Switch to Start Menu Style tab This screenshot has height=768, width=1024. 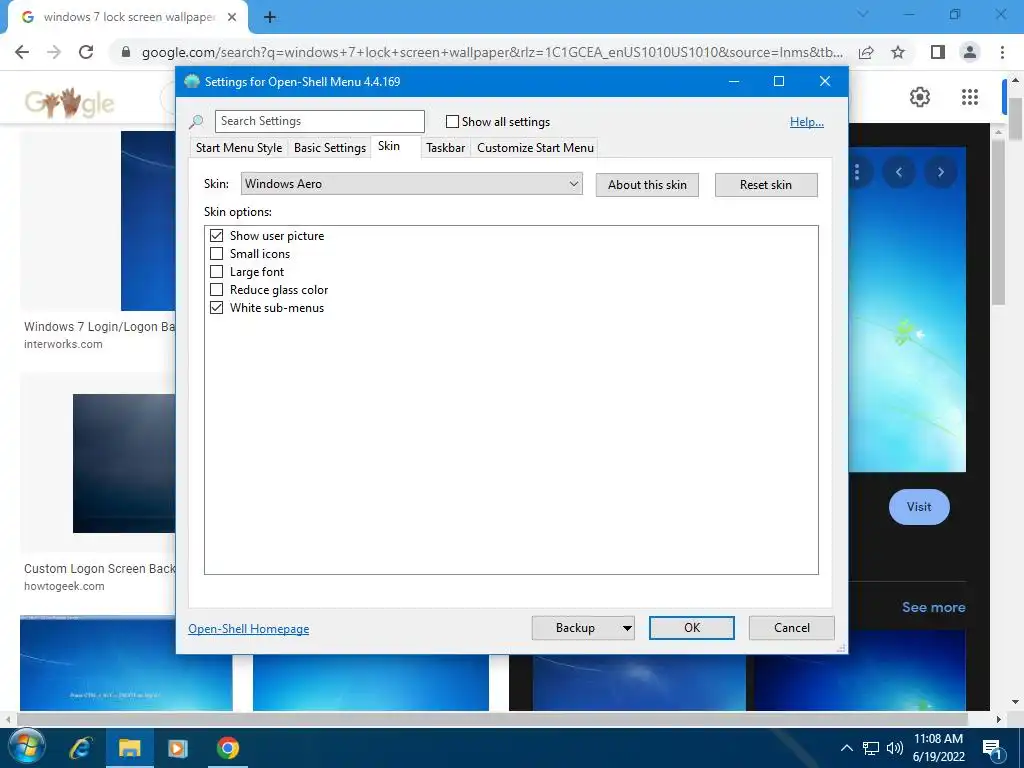pos(238,148)
